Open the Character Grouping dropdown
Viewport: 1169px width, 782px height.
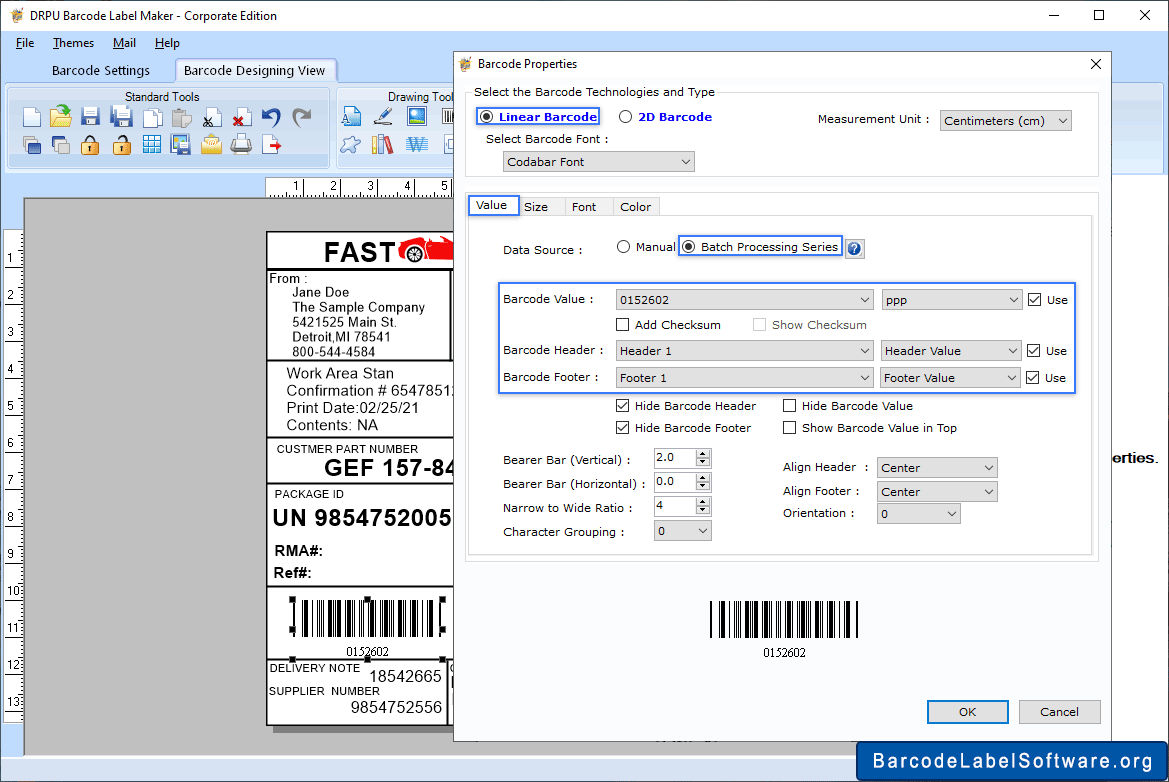(682, 531)
